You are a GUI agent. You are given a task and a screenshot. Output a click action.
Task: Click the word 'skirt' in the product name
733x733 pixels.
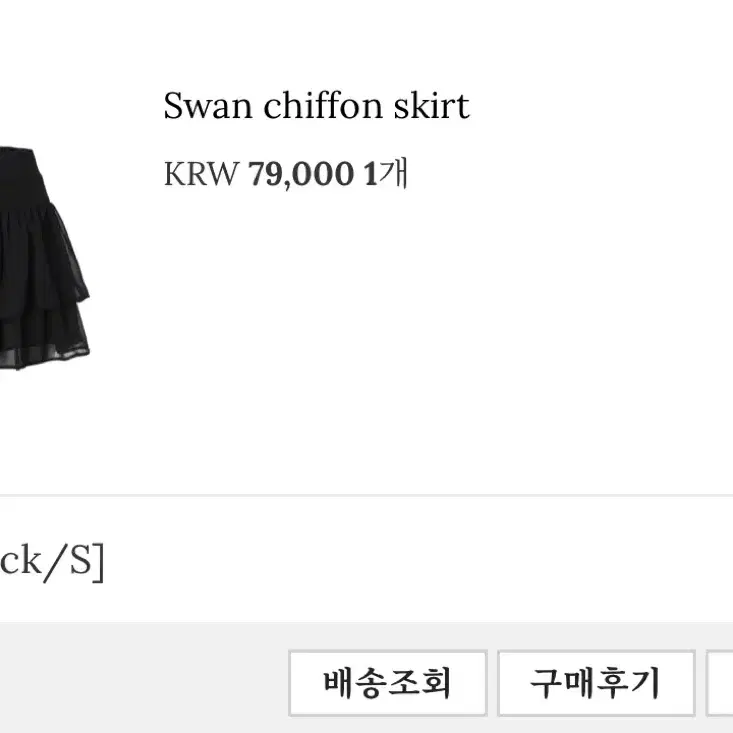pos(431,106)
